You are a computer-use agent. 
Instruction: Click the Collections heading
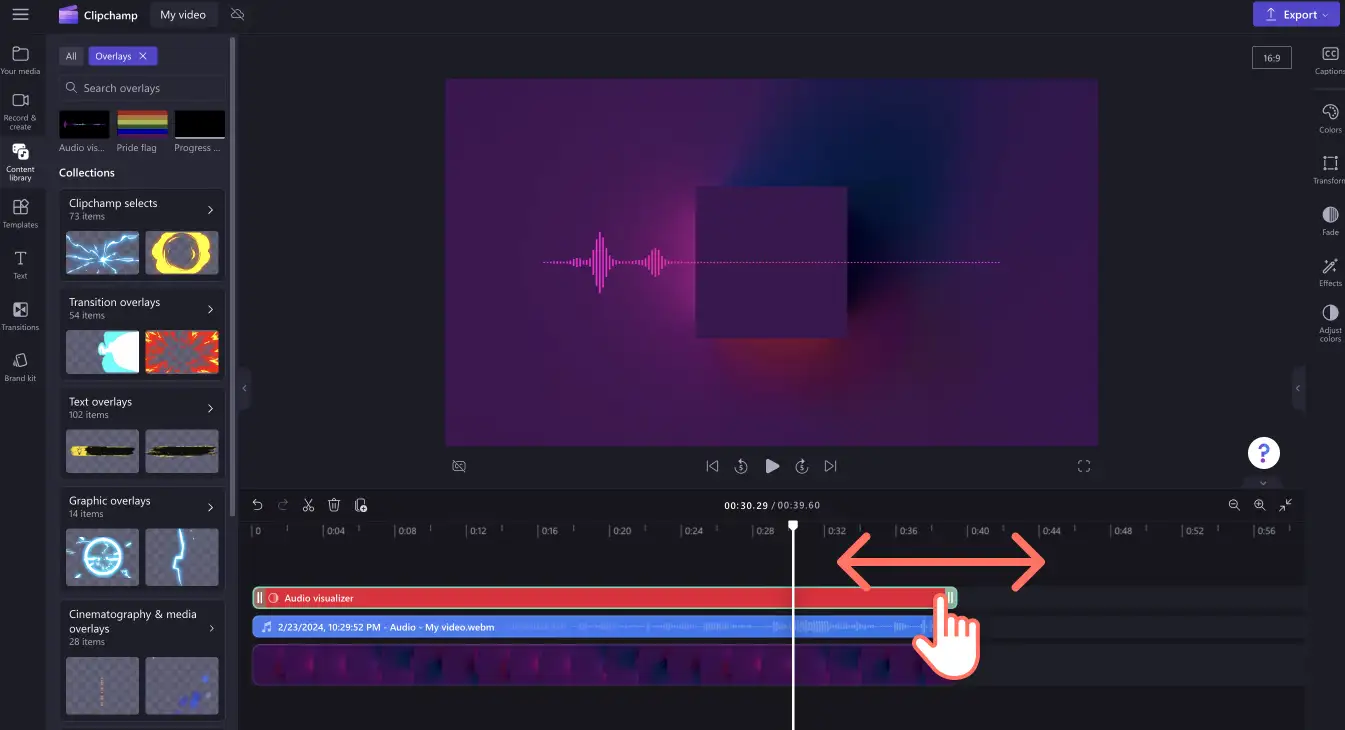[87, 173]
